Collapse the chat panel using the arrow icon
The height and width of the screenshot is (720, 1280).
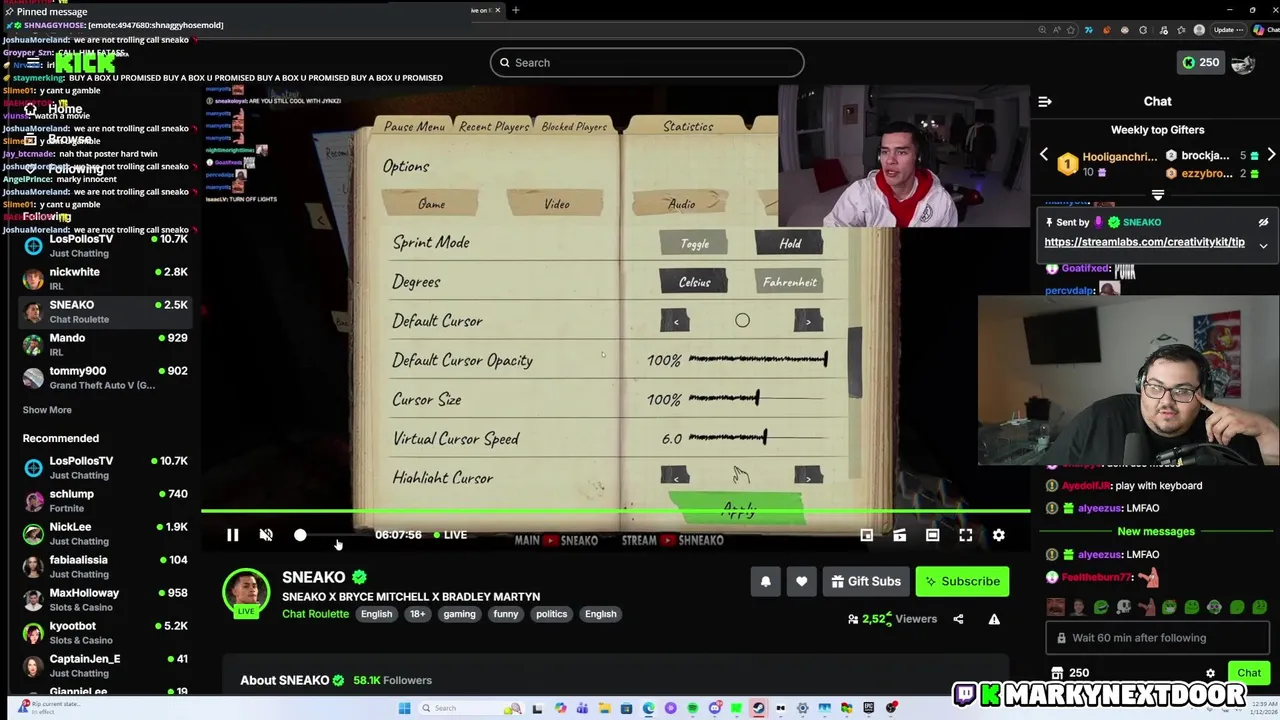(1045, 101)
